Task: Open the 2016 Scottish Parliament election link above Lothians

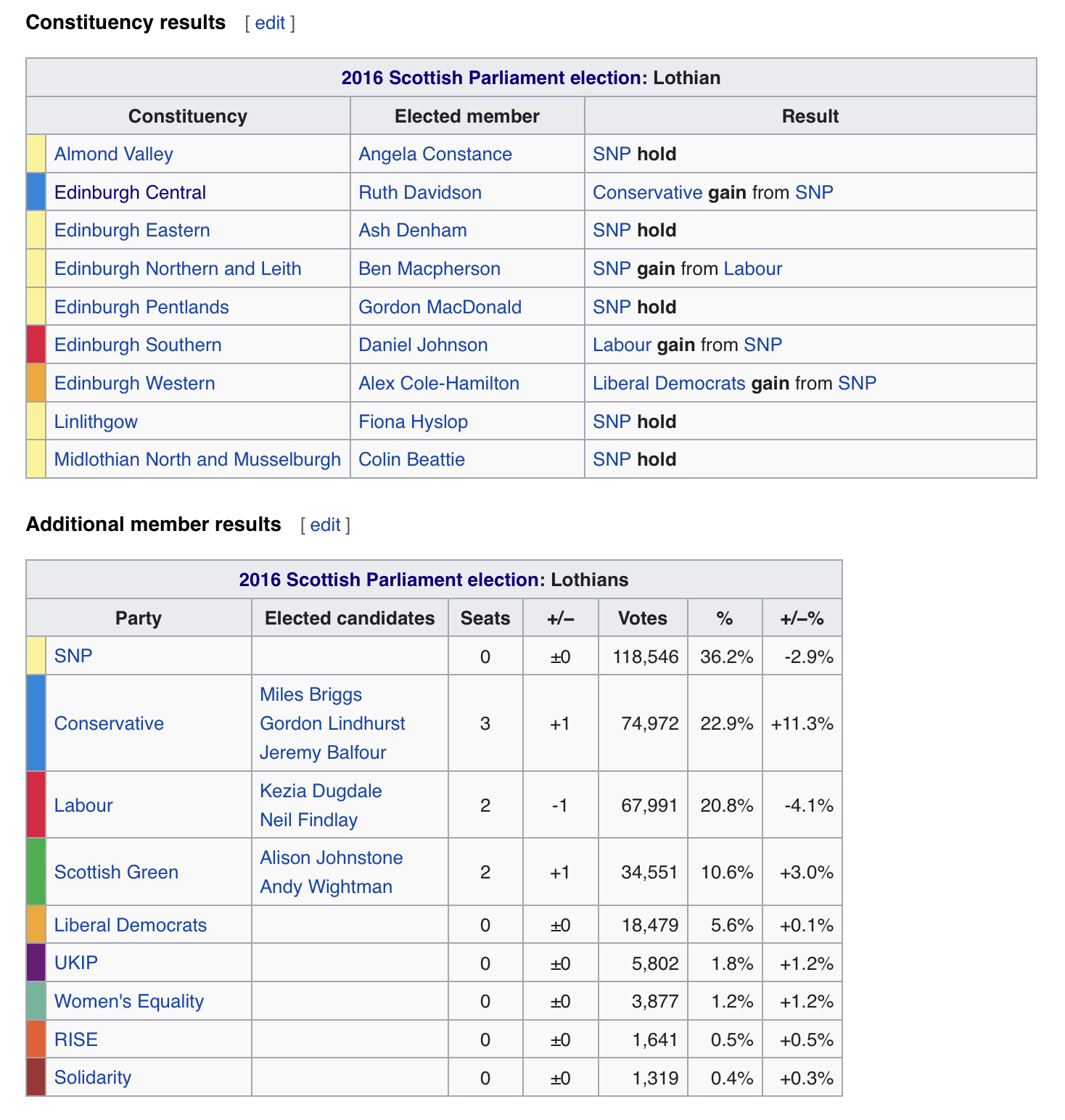Action: (389, 580)
